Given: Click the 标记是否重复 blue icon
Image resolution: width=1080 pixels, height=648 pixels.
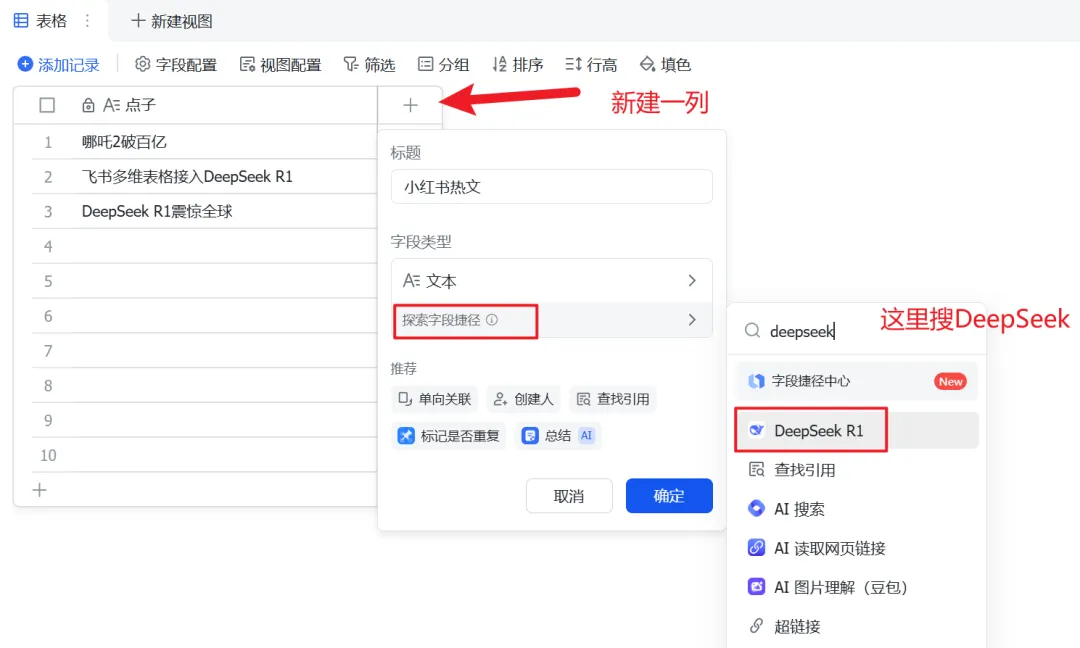Looking at the screenshot, I should [406, 436].
